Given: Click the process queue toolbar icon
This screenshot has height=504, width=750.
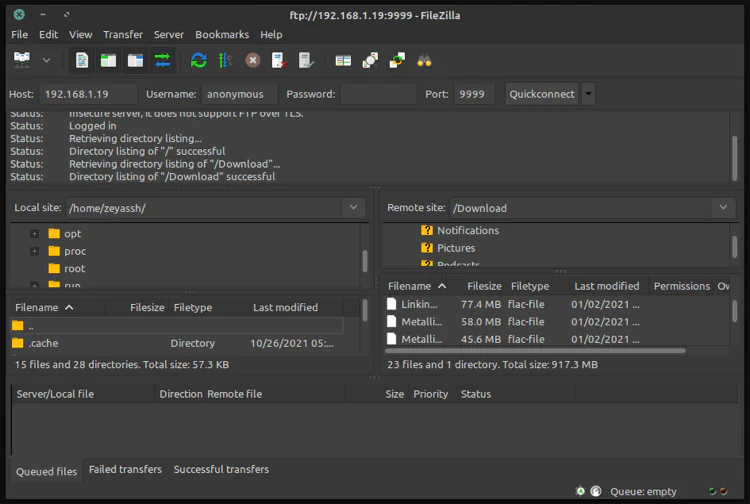Looking at the screenshot, I should 225,61.
